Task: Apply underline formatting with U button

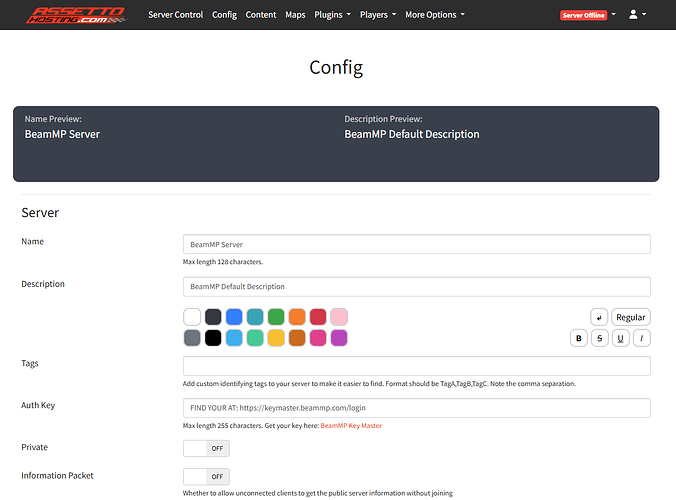Action: [x=621, y=338]
